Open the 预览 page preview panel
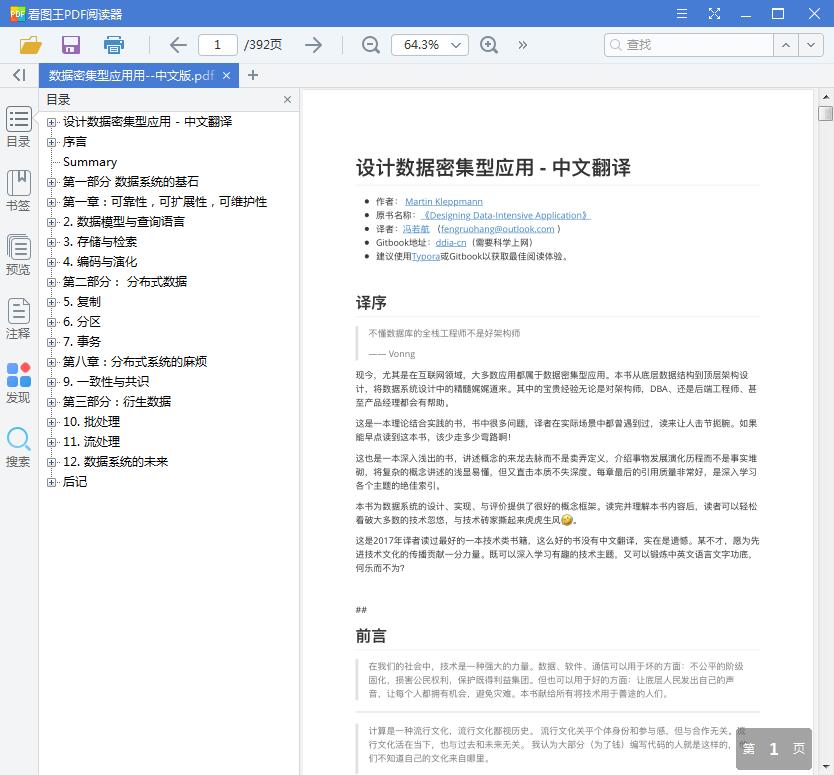 [x=18, y=256]
